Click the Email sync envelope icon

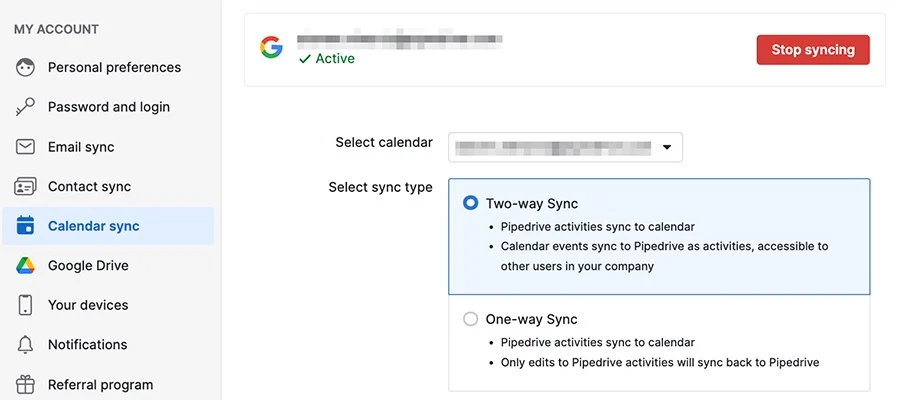pos(25,147)
